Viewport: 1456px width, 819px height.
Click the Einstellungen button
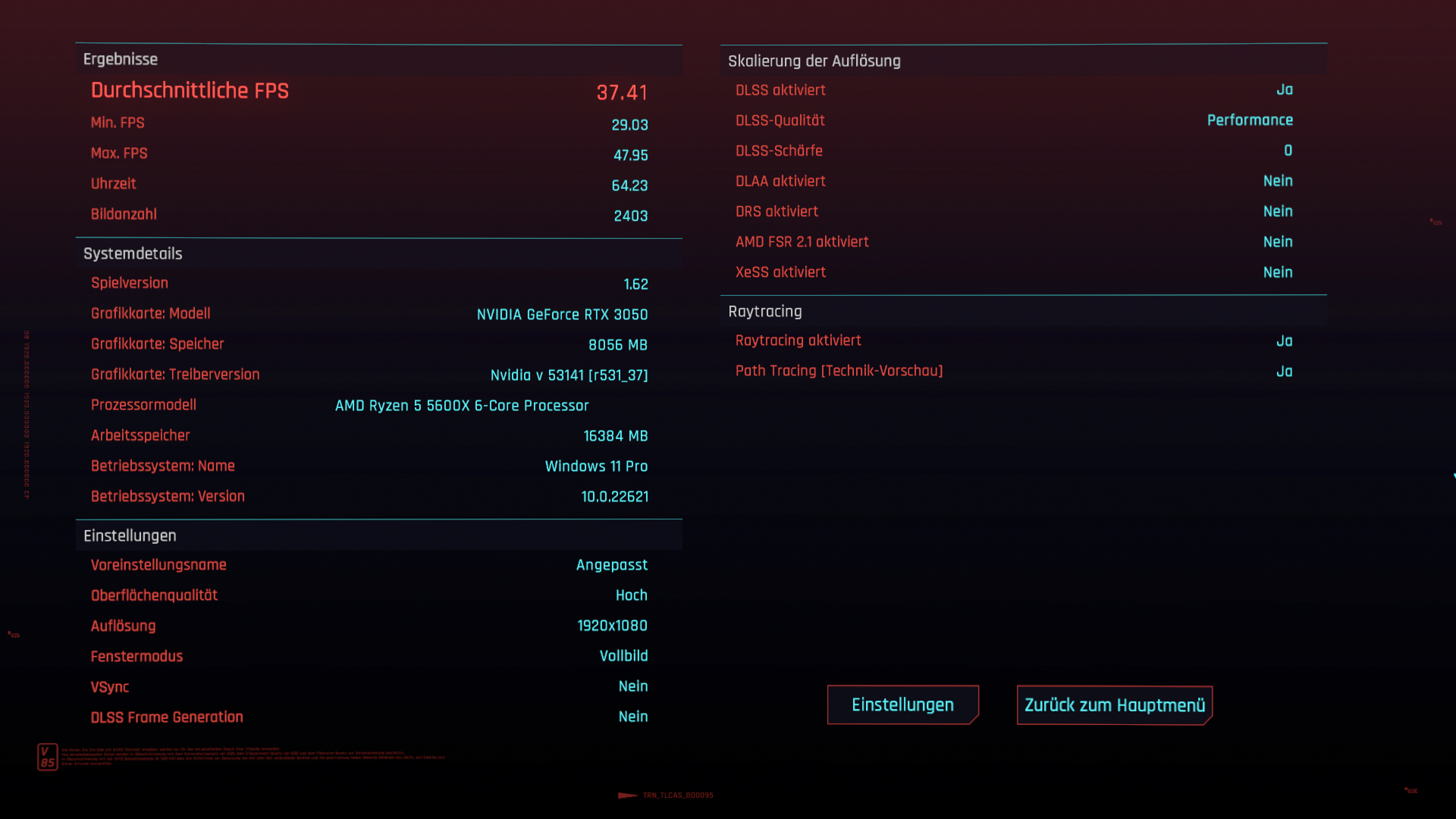coord(902,704)
